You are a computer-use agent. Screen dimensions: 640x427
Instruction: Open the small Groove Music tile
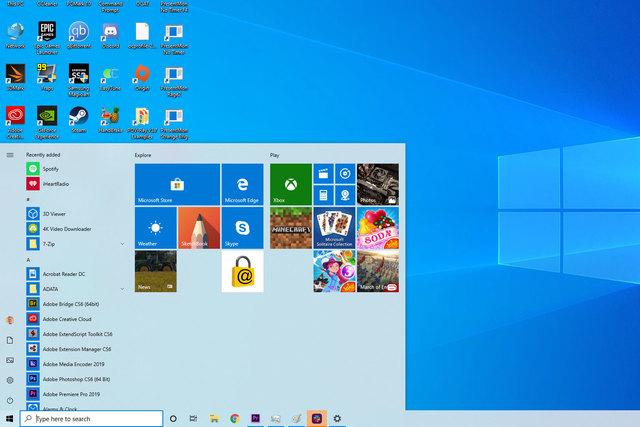[x=345, y=174]
